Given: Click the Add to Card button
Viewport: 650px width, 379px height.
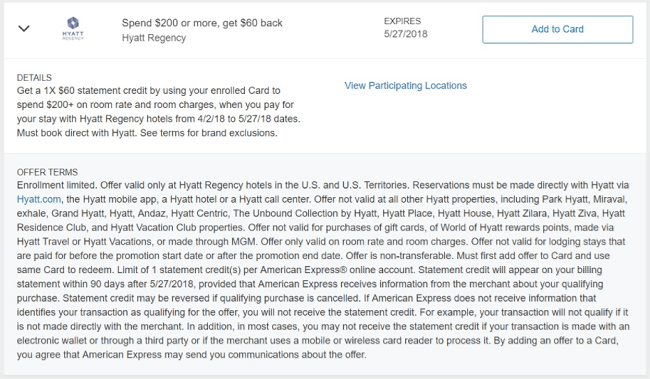Looking at the screenshot, I should point(558,29).
